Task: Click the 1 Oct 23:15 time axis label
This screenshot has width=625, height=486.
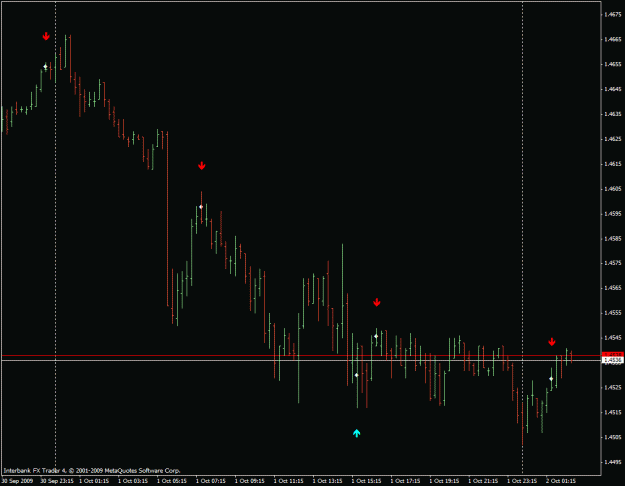Action: (522, 481)
